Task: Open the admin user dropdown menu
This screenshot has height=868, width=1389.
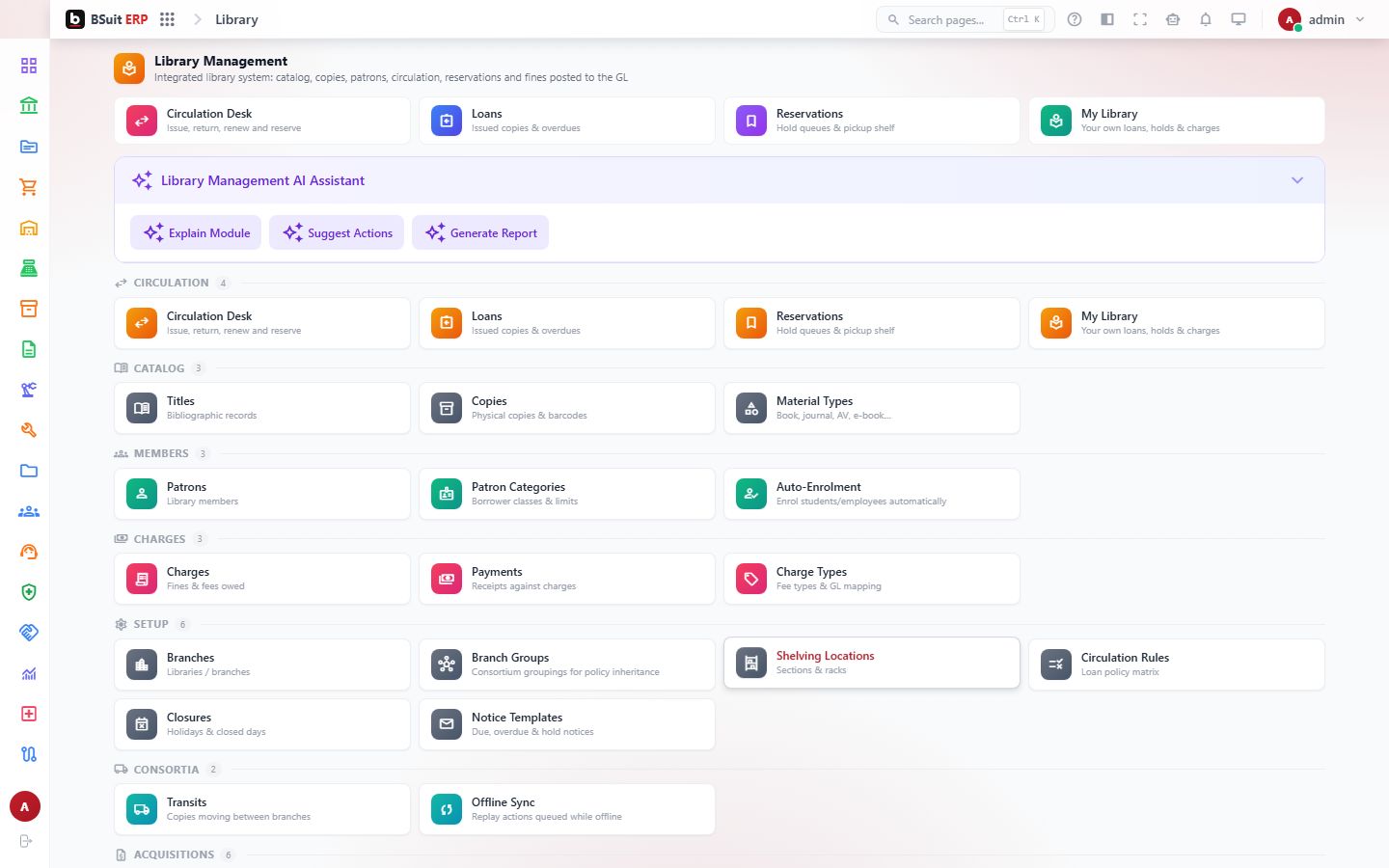Action: (x=1321, y=19)
